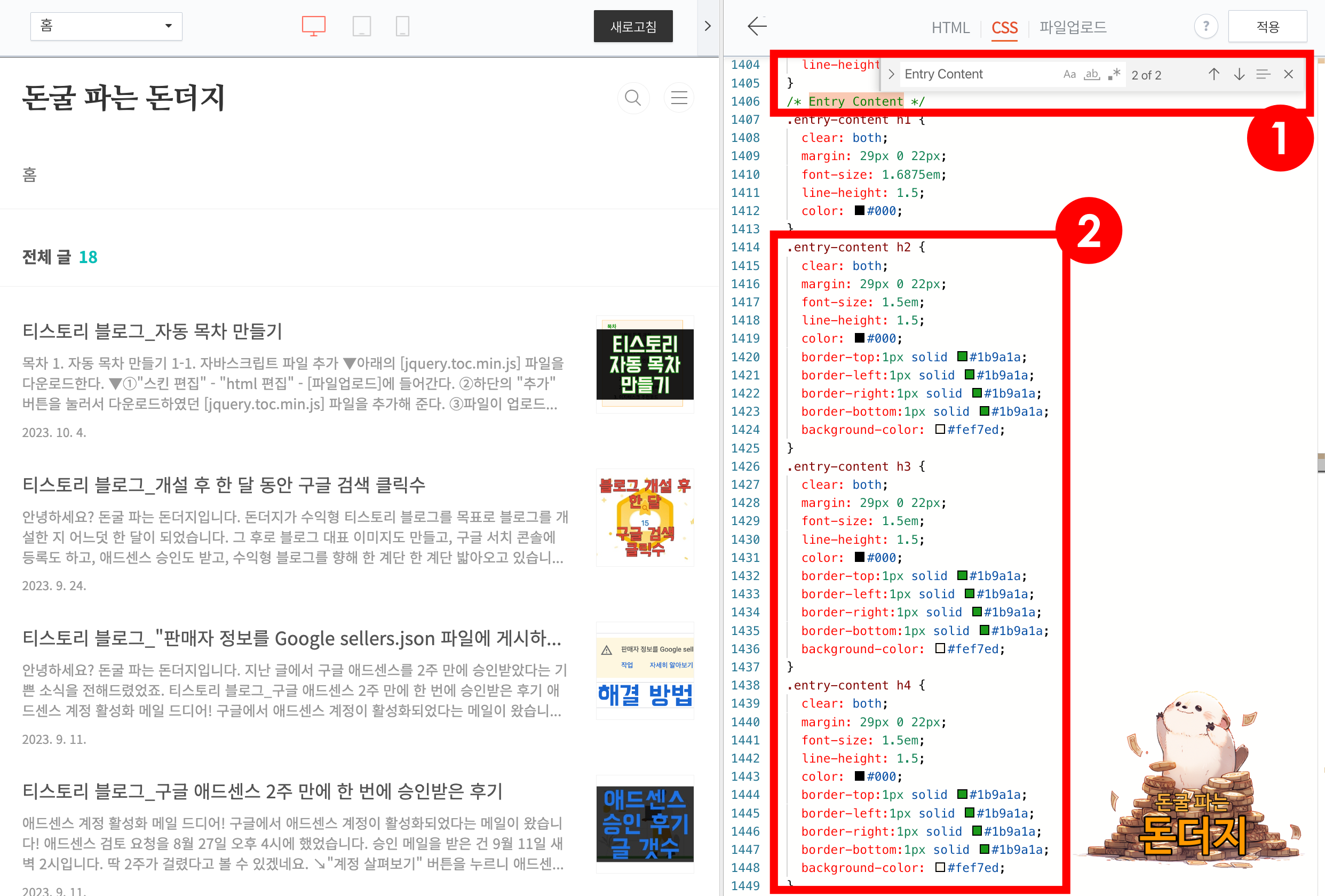Expand the panel divider chevron
The height and width of the screenshot is (896, 1325).
tap(708, 26)
